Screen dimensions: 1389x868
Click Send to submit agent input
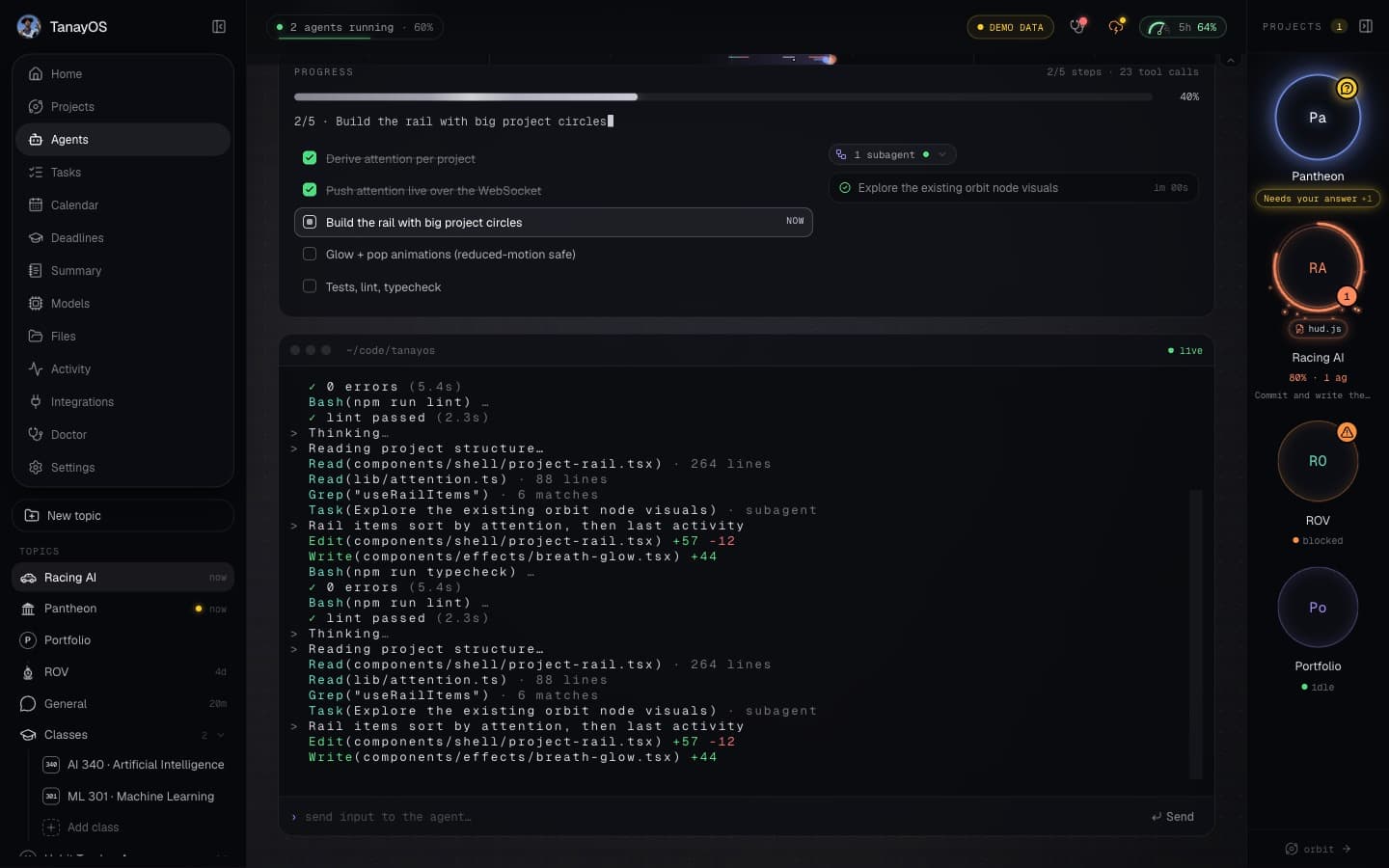pyautogui.click(x=1173, y=817)
